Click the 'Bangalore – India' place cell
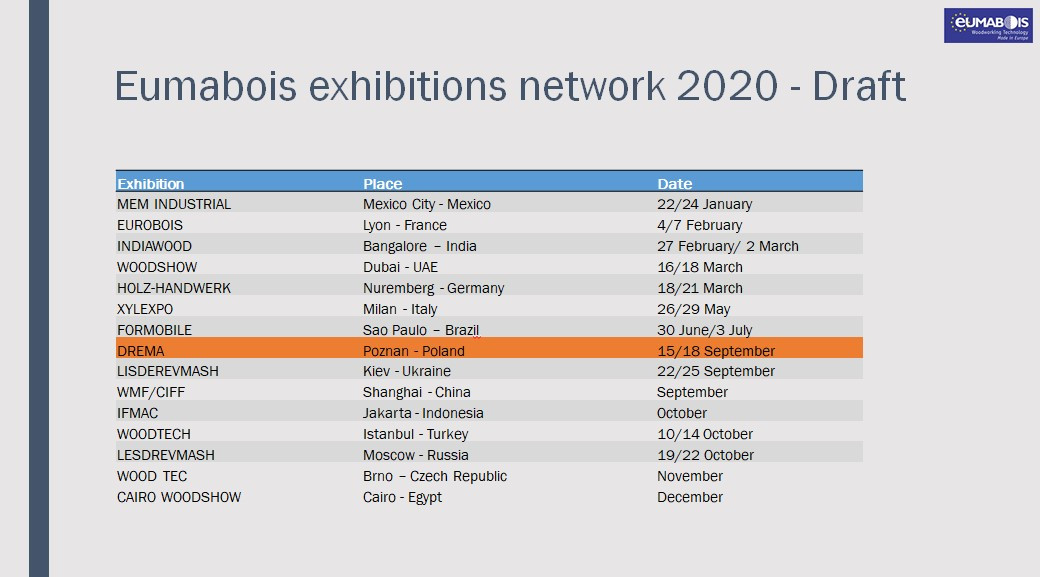The image size is (1040, 577). (419, 246)
